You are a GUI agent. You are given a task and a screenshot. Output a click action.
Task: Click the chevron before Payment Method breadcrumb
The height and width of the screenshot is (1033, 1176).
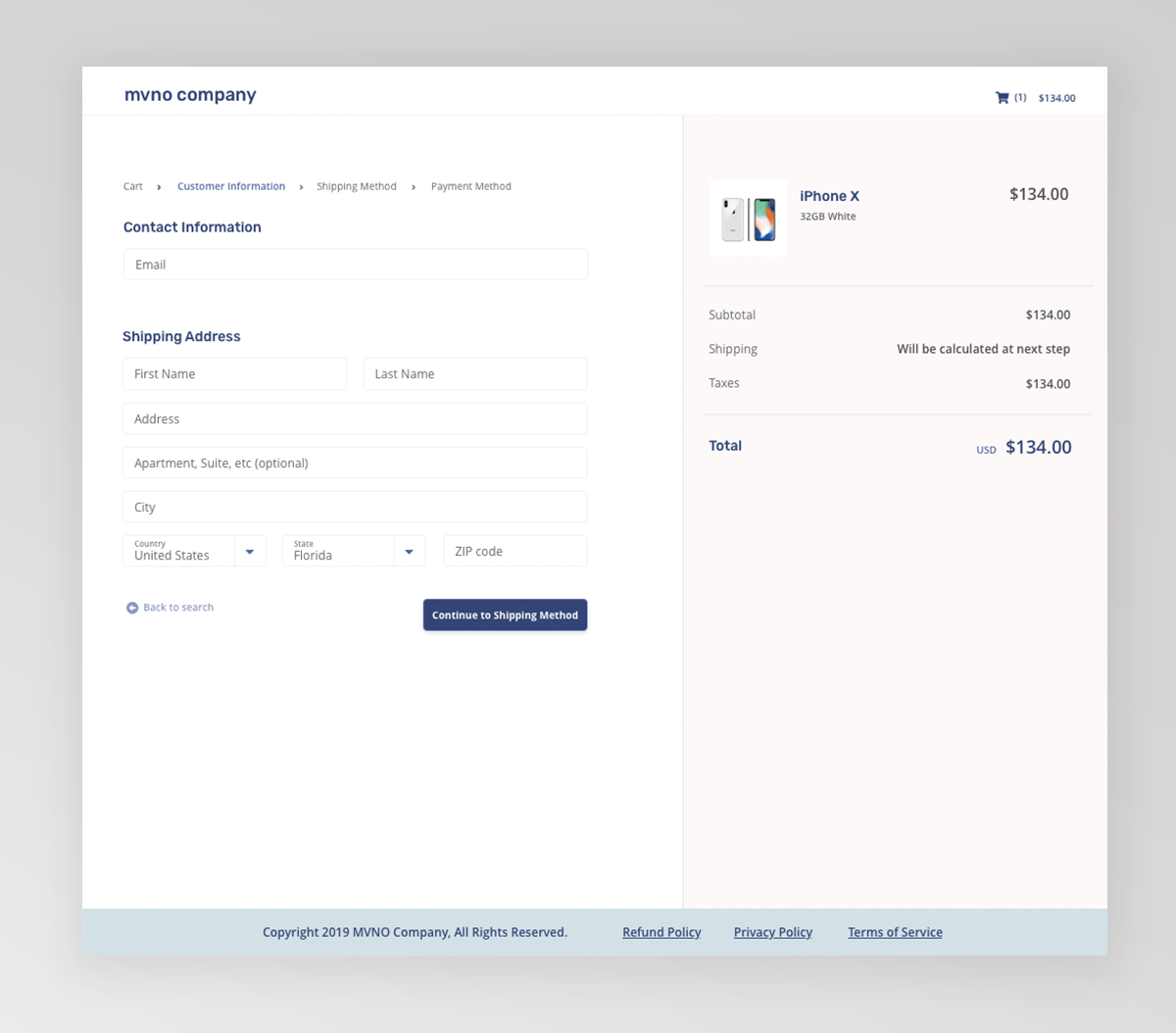point(413,186)
